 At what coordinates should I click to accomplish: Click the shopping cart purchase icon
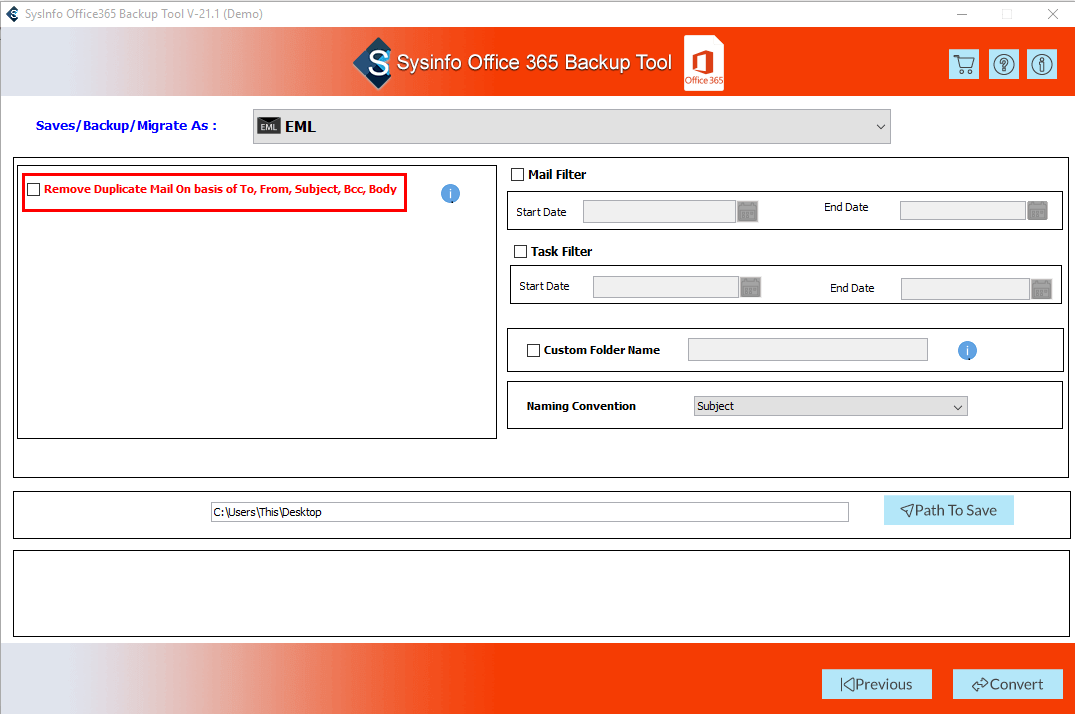[x=964, y=65]
